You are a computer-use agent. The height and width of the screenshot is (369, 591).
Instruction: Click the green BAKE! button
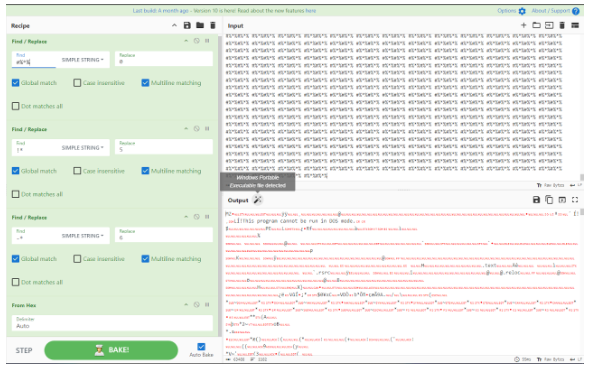[x=111, y=350]
